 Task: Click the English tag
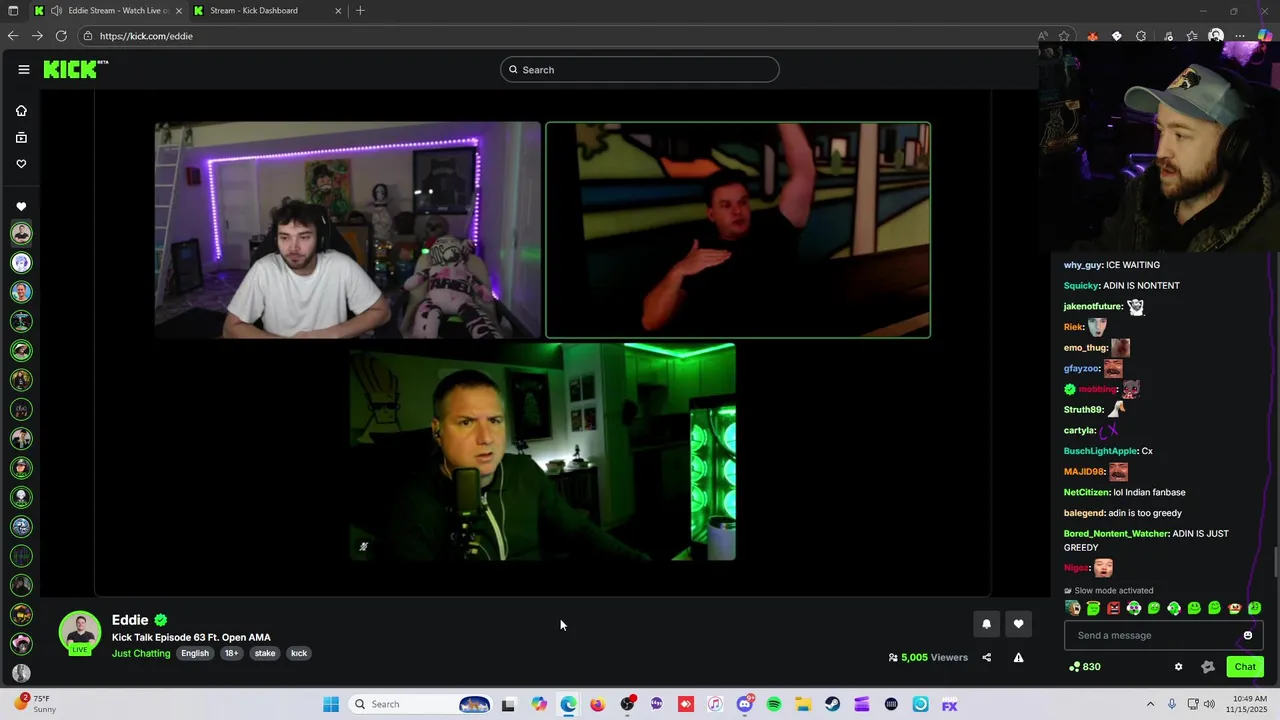(195, 653)
